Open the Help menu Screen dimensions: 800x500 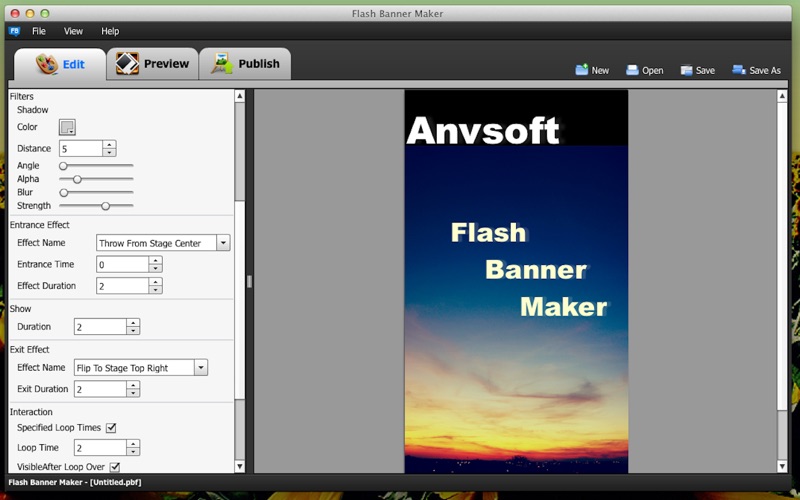tap(110, 31)
